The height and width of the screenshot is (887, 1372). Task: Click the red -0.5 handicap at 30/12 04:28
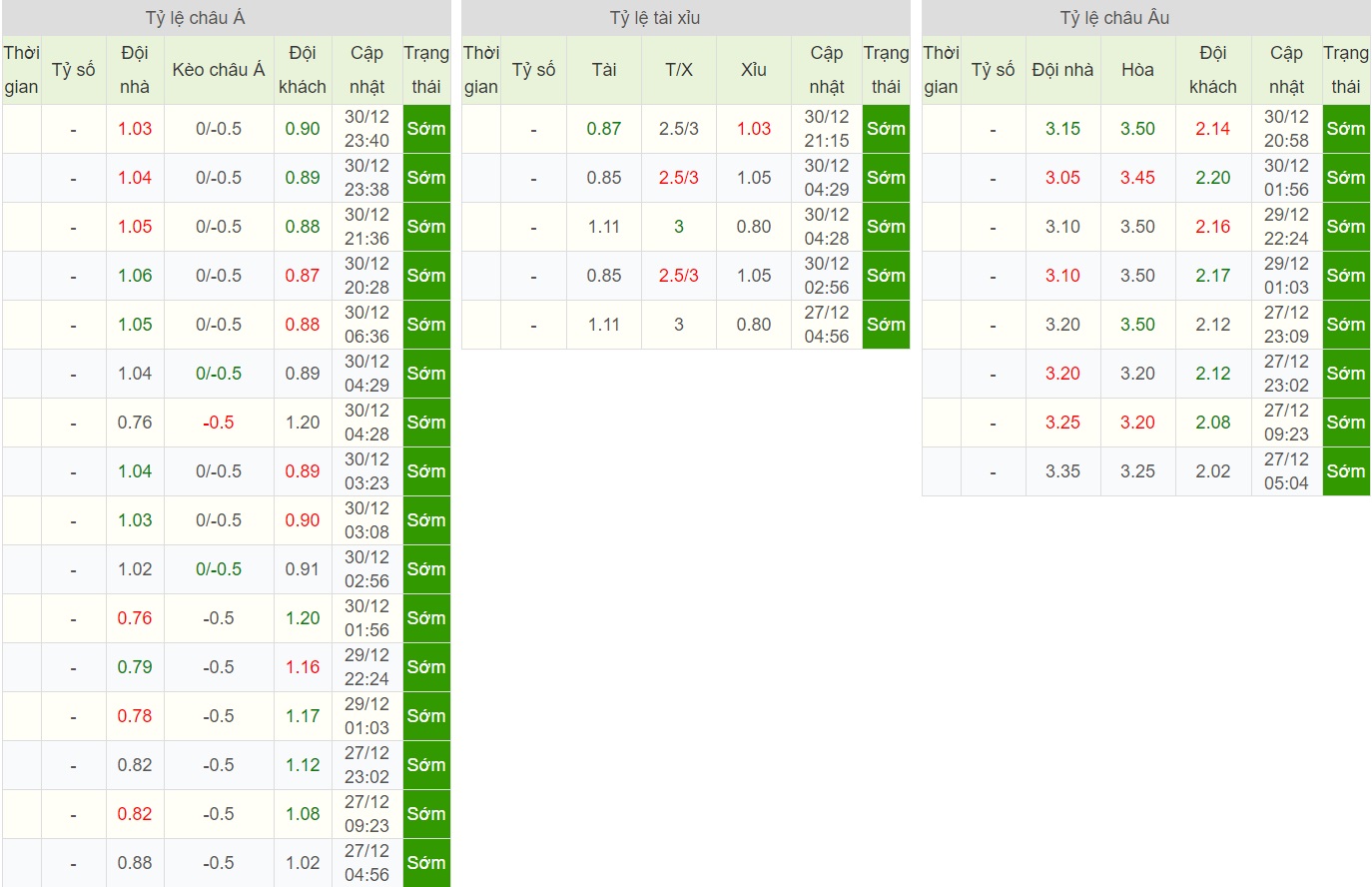tap(219, 423)
